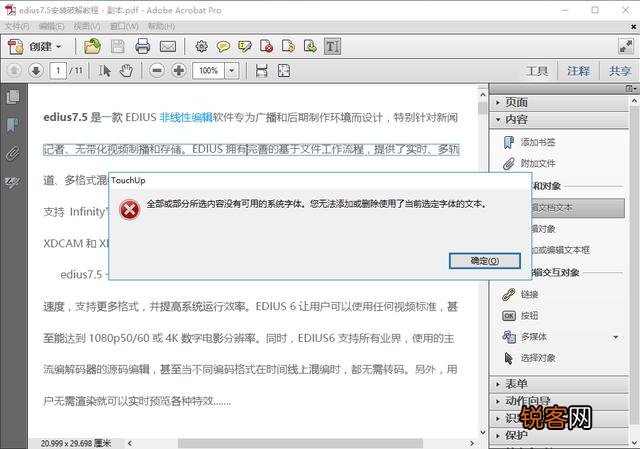Zoom out with minus button

[x=157, y=71]
